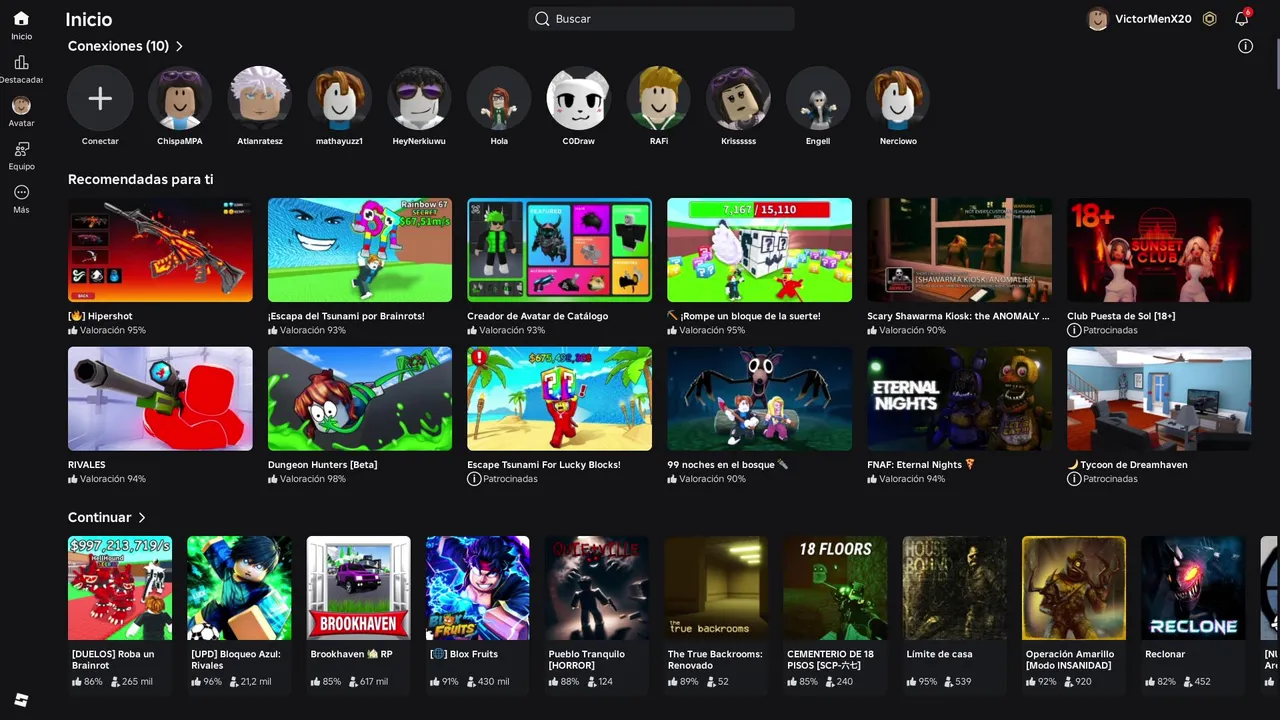Click the FNAF: Eternal Nights title text
The height and width of the screenshot is (720, 1280).
tap(921, 465)
